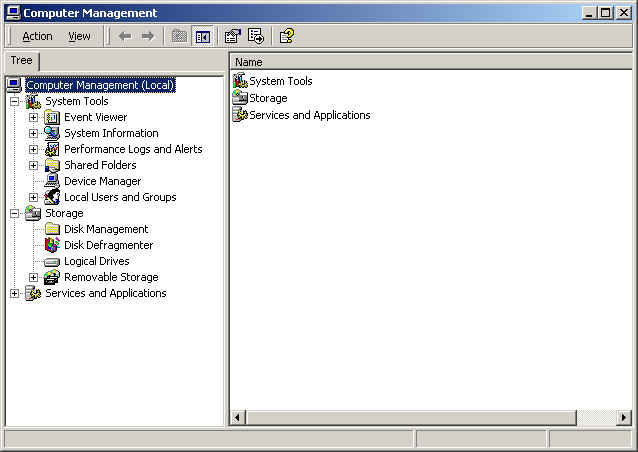Expand Local Users and Groups node
The image size is (638, 452).
coord(33,197)
